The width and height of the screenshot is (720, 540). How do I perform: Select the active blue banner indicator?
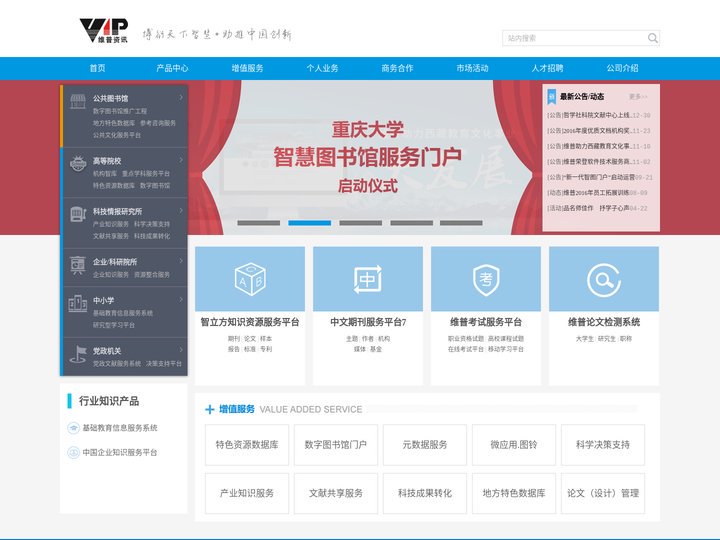tap(309, 223)
